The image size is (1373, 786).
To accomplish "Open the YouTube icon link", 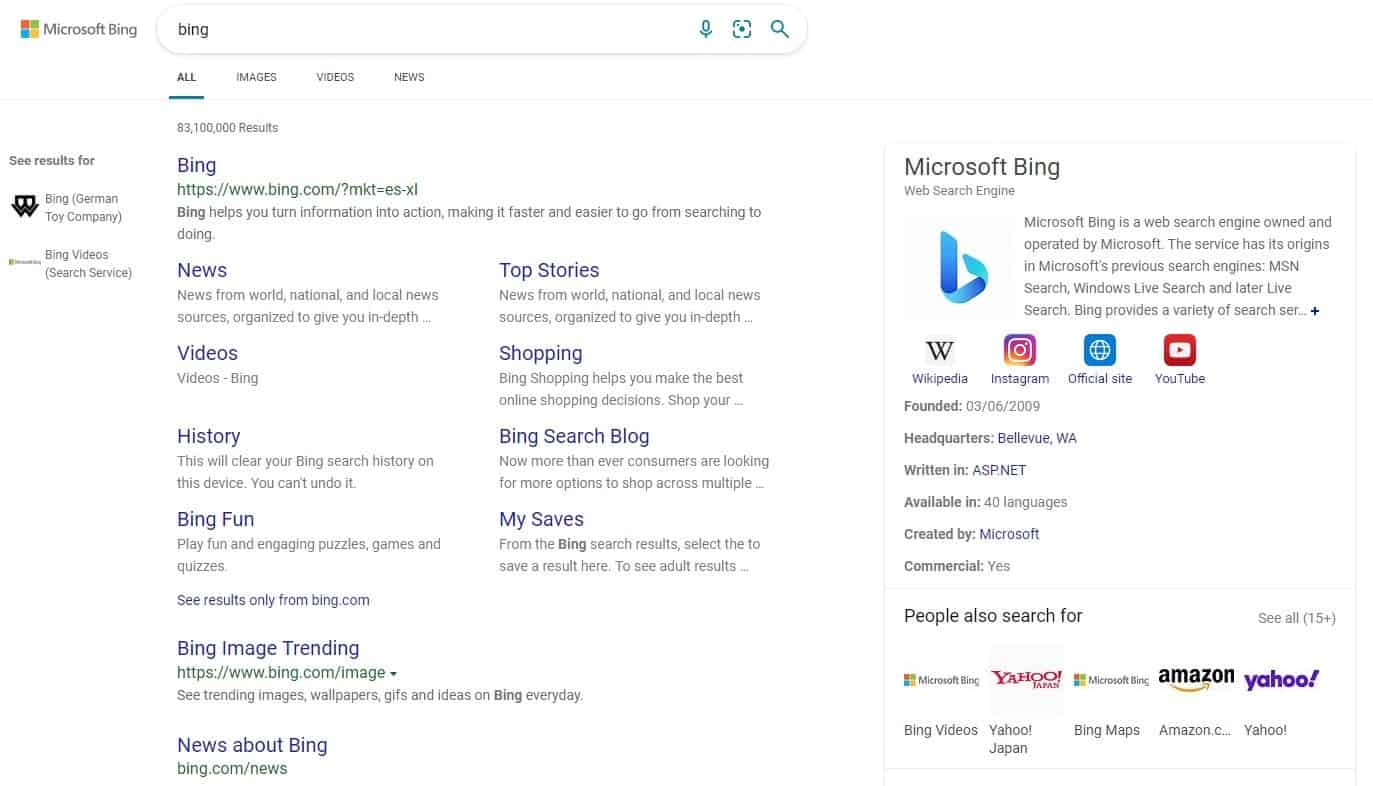I will click(1180, 350).
